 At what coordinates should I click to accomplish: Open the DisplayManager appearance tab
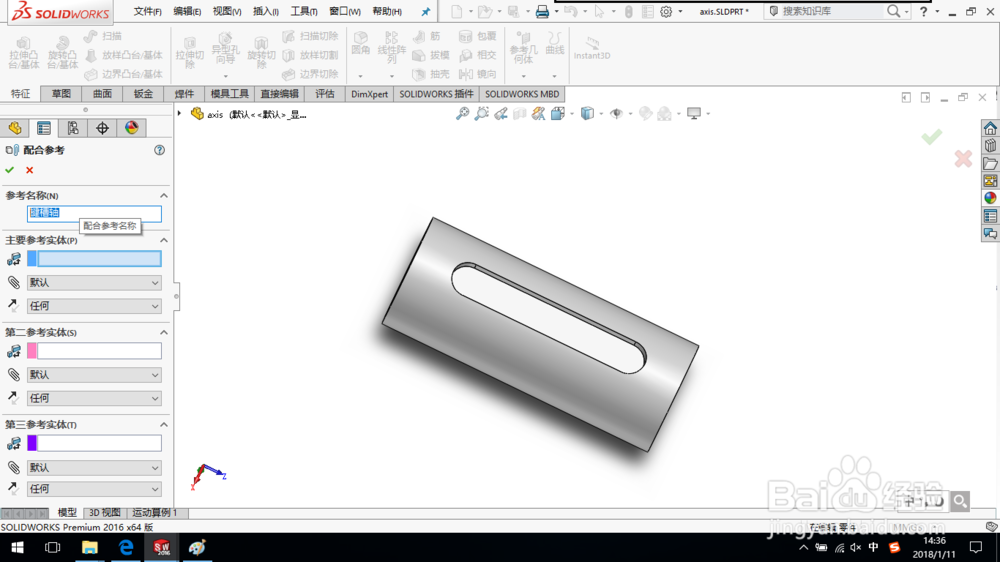click(131, 128)
